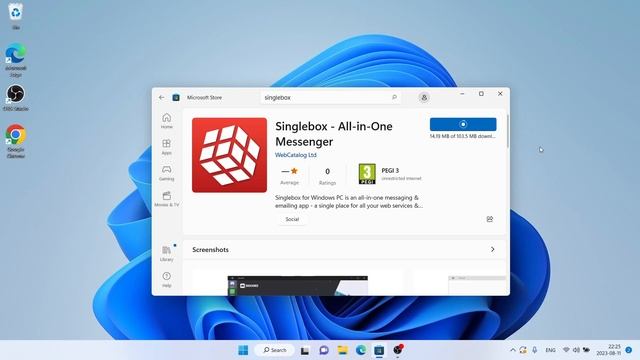This screenshot has width=640, height=360.
Task: Click the taskbar Search box
Action: click(x=274, y=350)
